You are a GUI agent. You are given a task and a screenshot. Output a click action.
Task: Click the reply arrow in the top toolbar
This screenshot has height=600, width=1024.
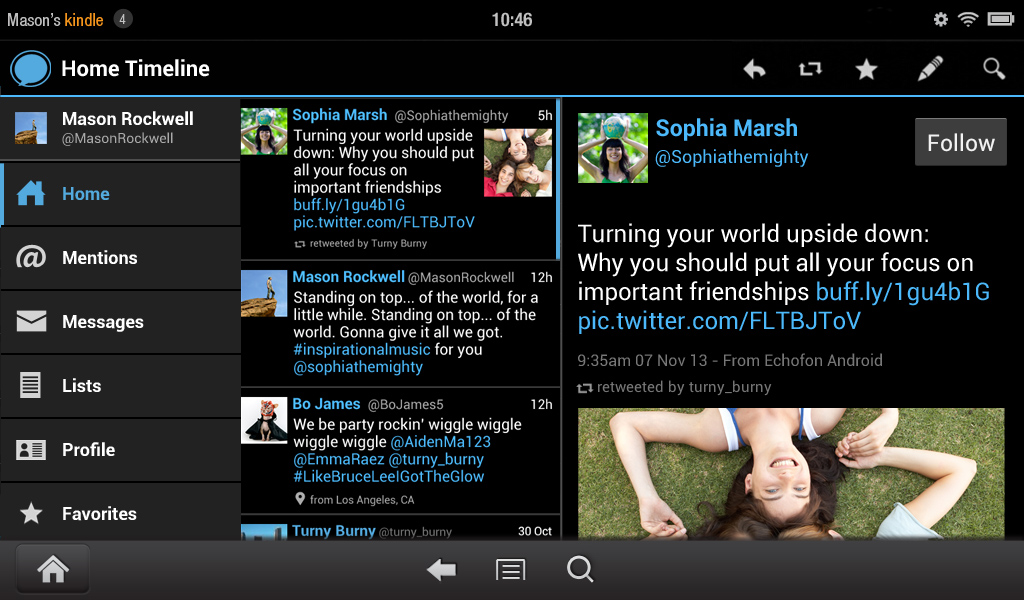click(754, 68)
